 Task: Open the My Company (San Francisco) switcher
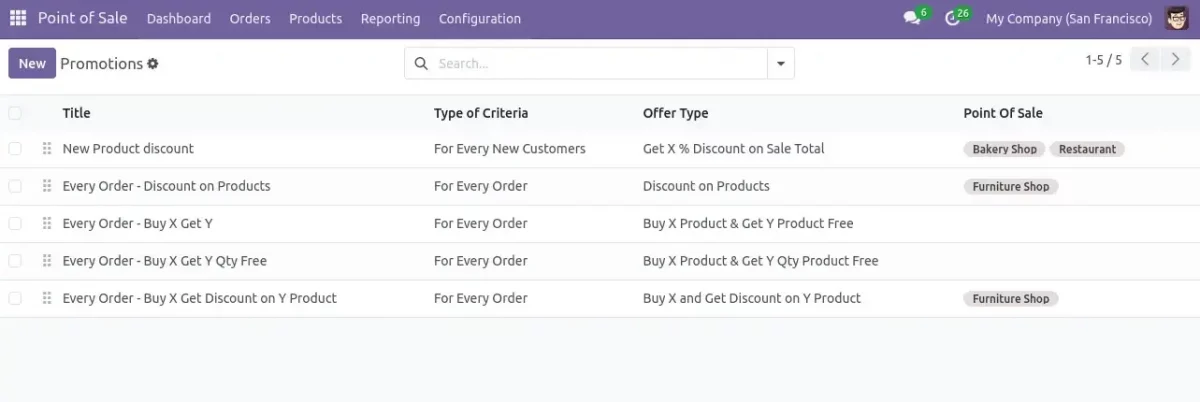[1068, 19]
